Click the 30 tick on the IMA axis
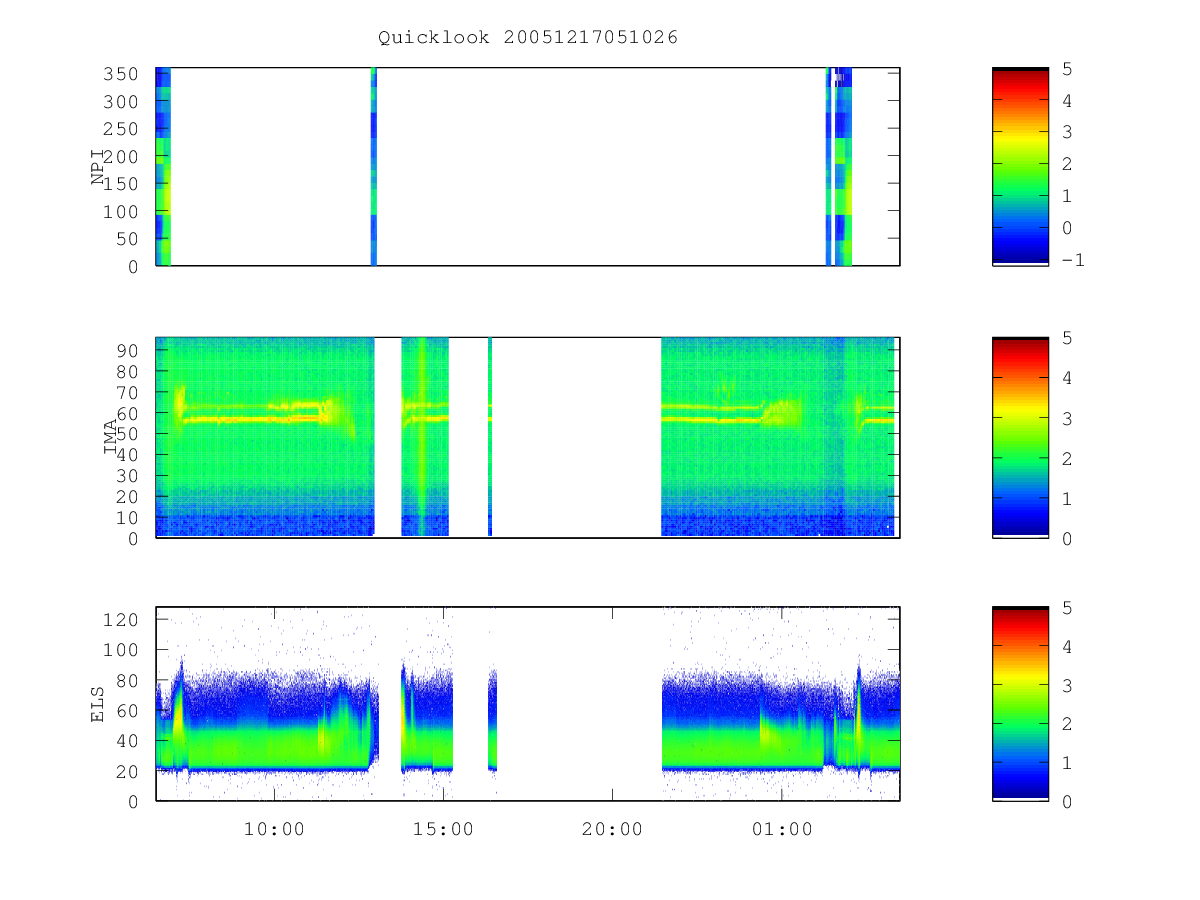This screenshot has width=1200, height=900. click(x=128, y=476)
